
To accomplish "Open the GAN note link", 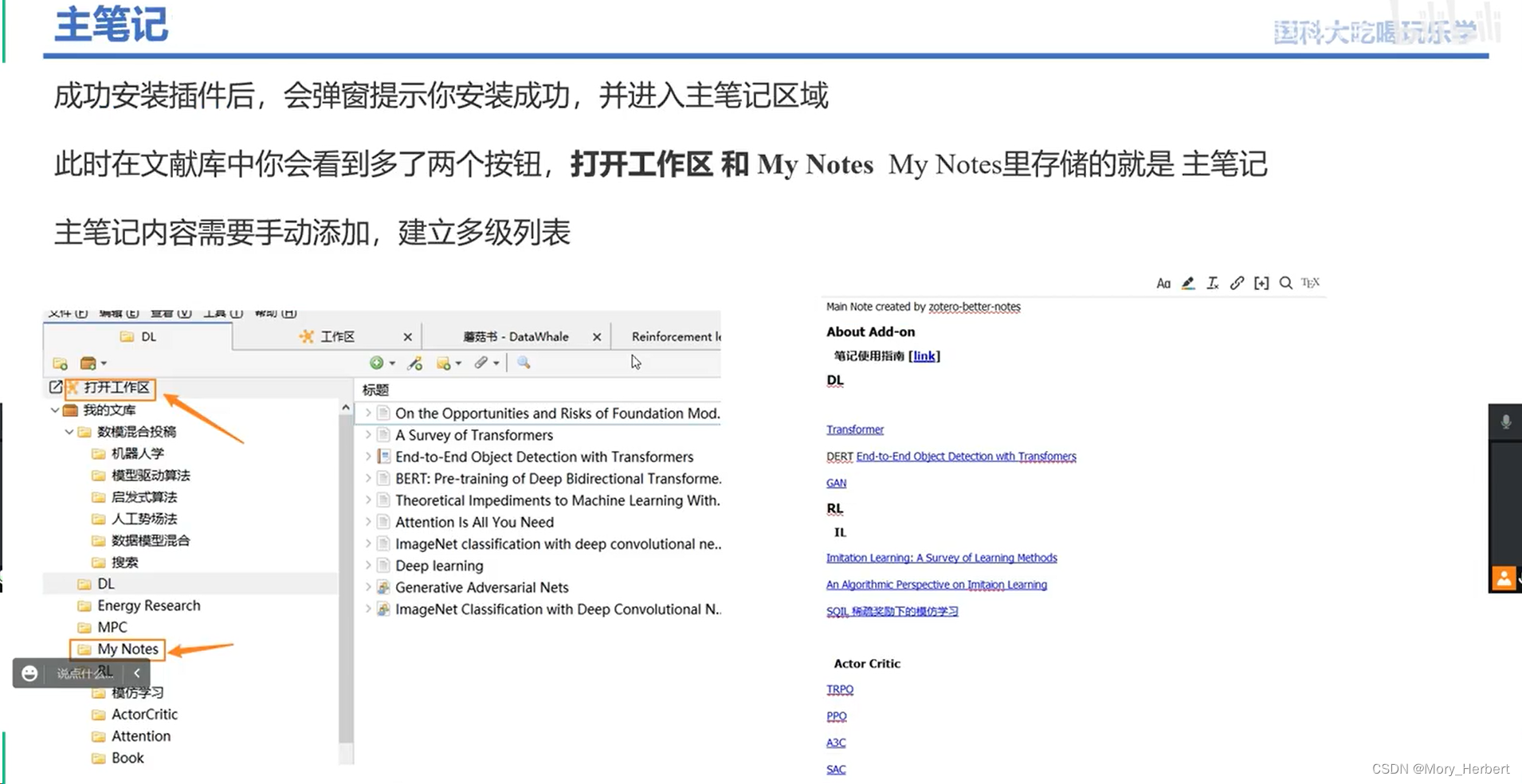I will [837, 483].
